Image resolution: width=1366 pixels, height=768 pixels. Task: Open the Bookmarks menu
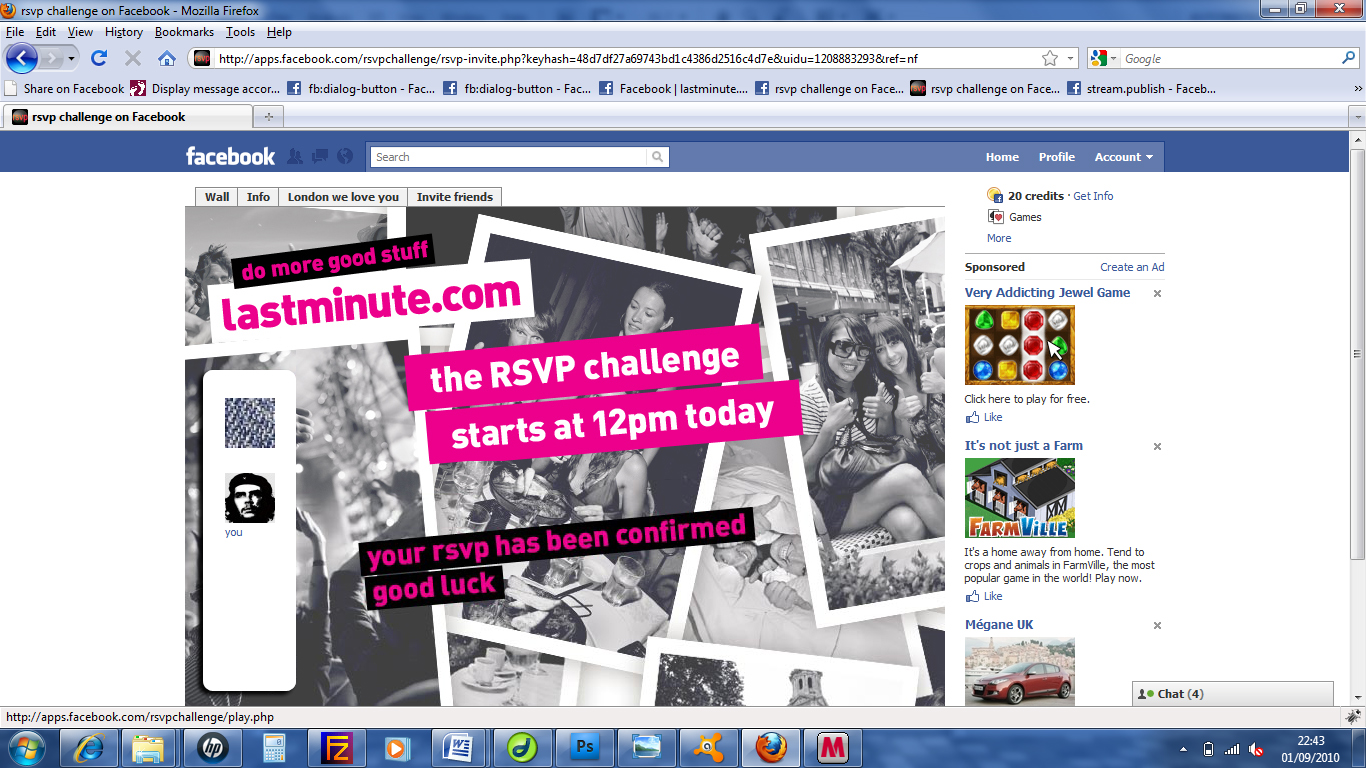pos(184,32)
